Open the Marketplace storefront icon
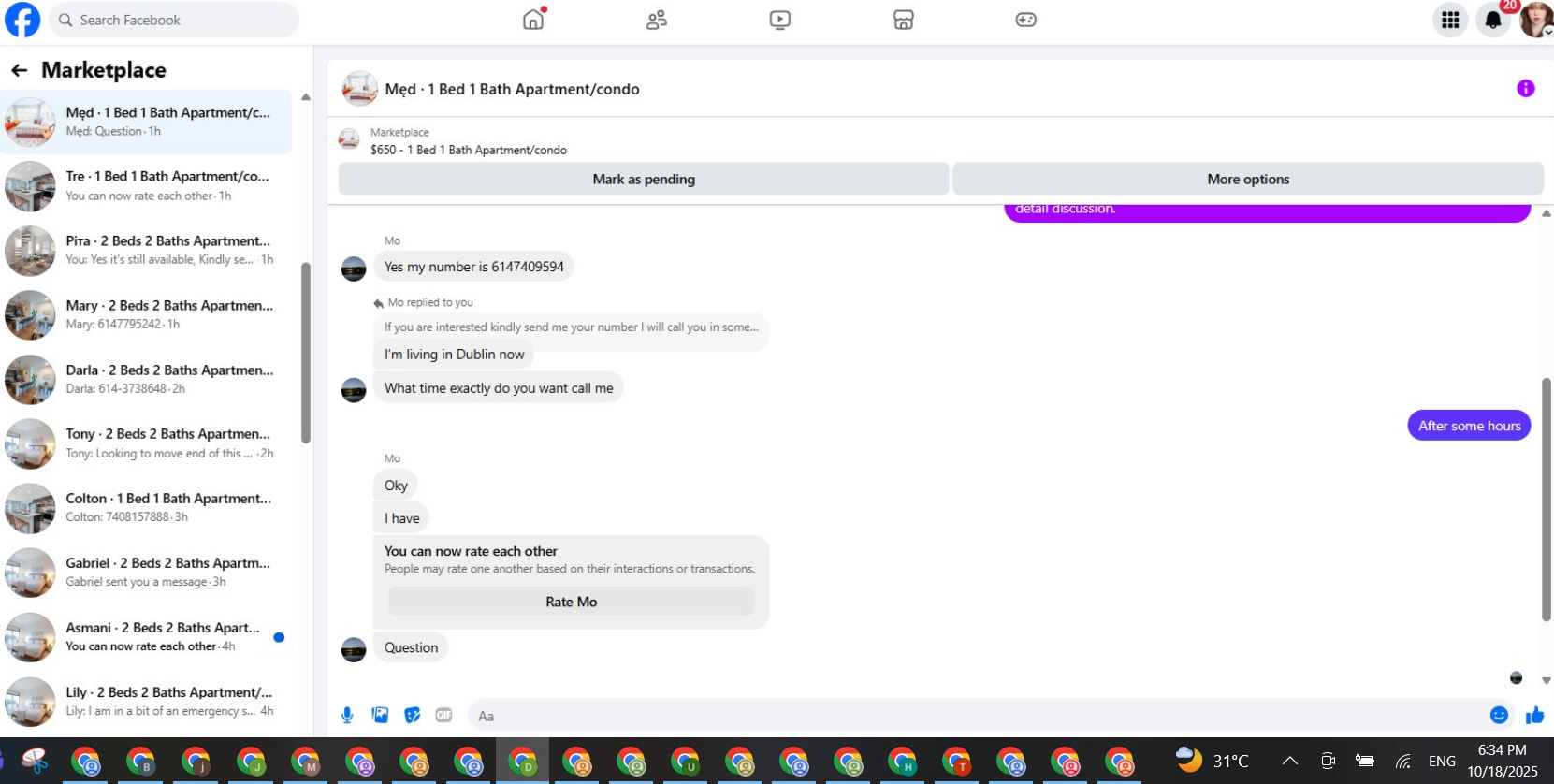Viewport: 1554px width, 784px height. point(904,20)
